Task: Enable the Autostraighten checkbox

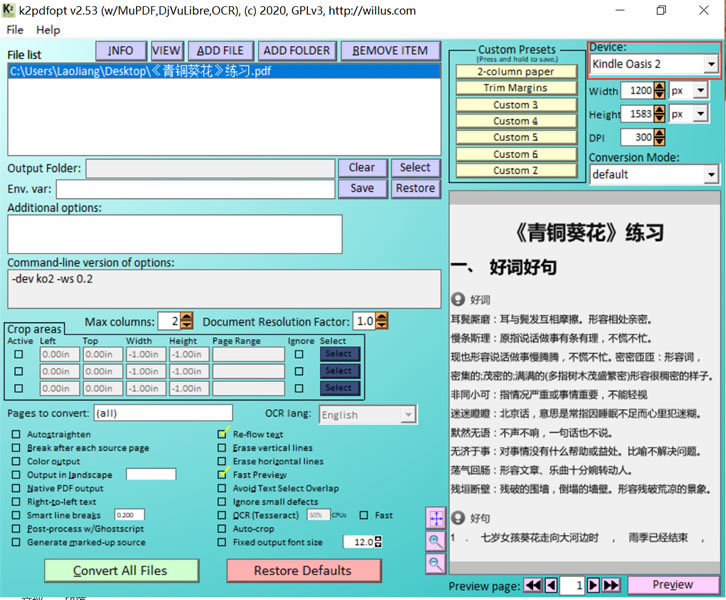Action: click(16, 435)
